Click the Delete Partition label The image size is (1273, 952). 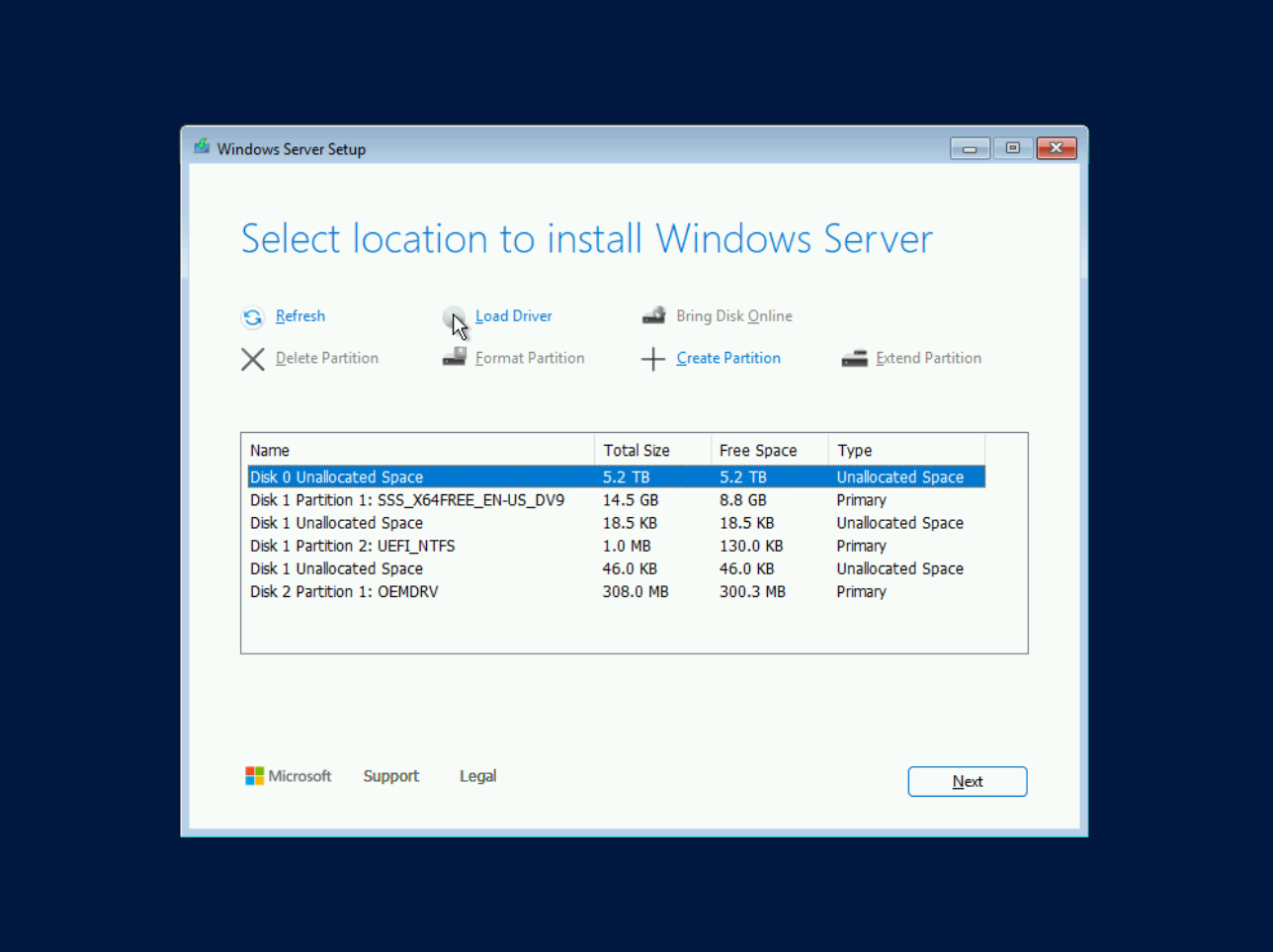[x=327, y=358]
